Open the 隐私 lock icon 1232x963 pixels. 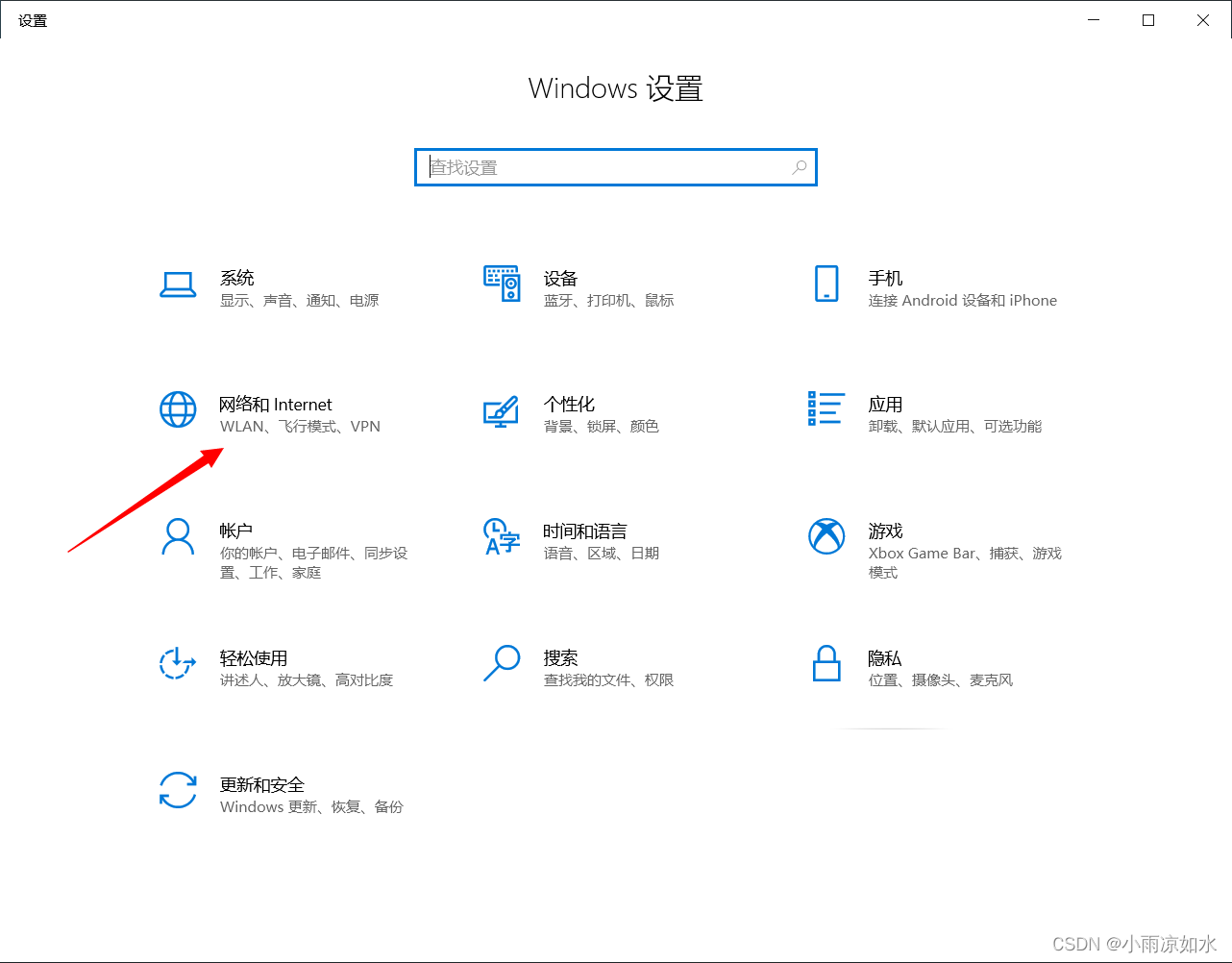[826, 663]
